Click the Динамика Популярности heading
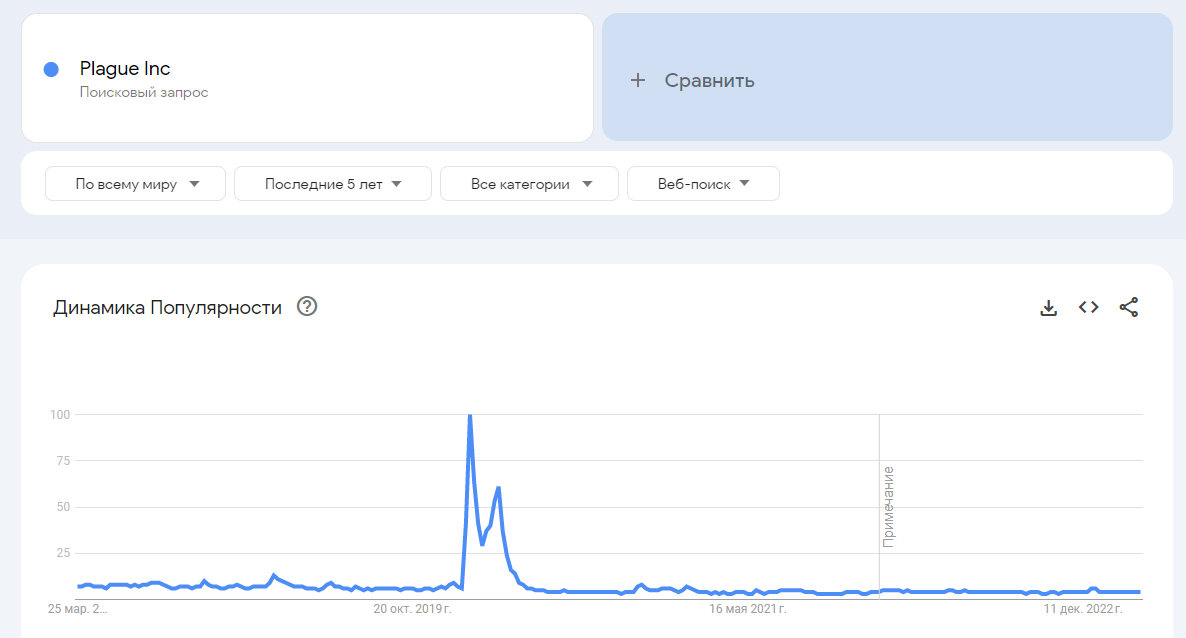Viewport: 1186px width, 638px height. pos(167,307)
